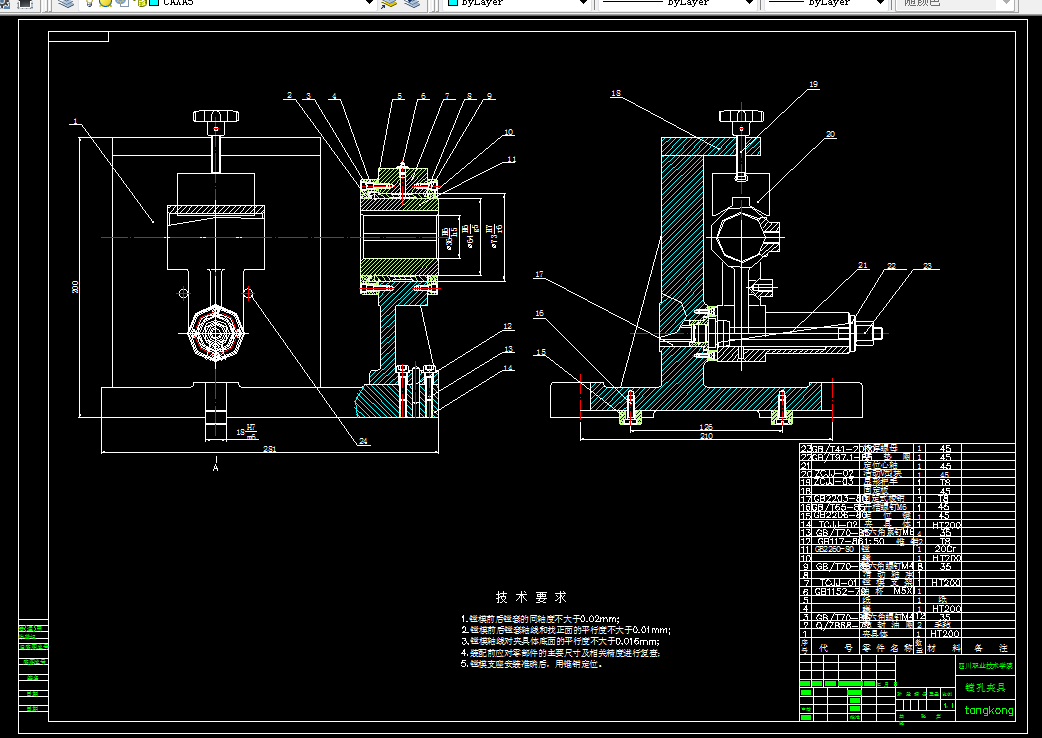Viewport: 1042px width, 738px height.
Task: Open the linetype ByLayer dropdown
Action: [x=677, y=3]
